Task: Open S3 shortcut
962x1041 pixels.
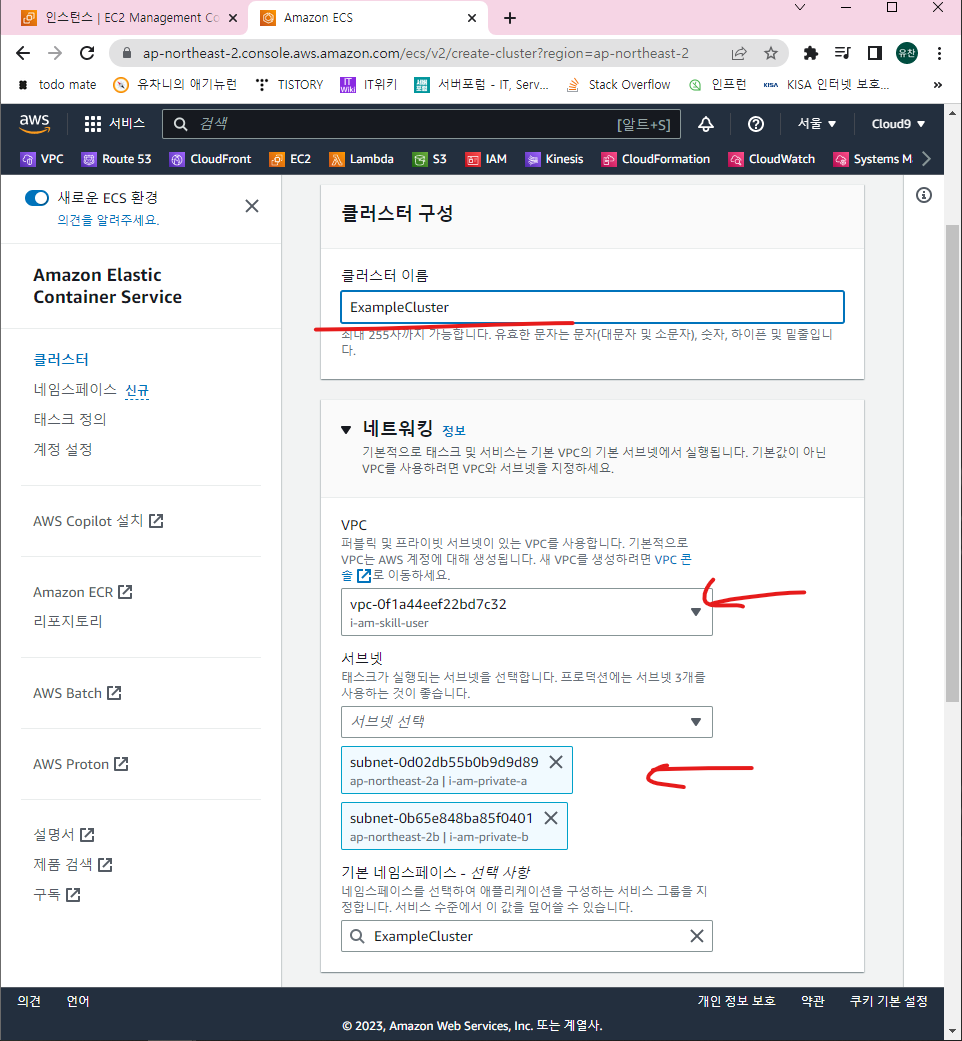Action: (x=430, y=159)
